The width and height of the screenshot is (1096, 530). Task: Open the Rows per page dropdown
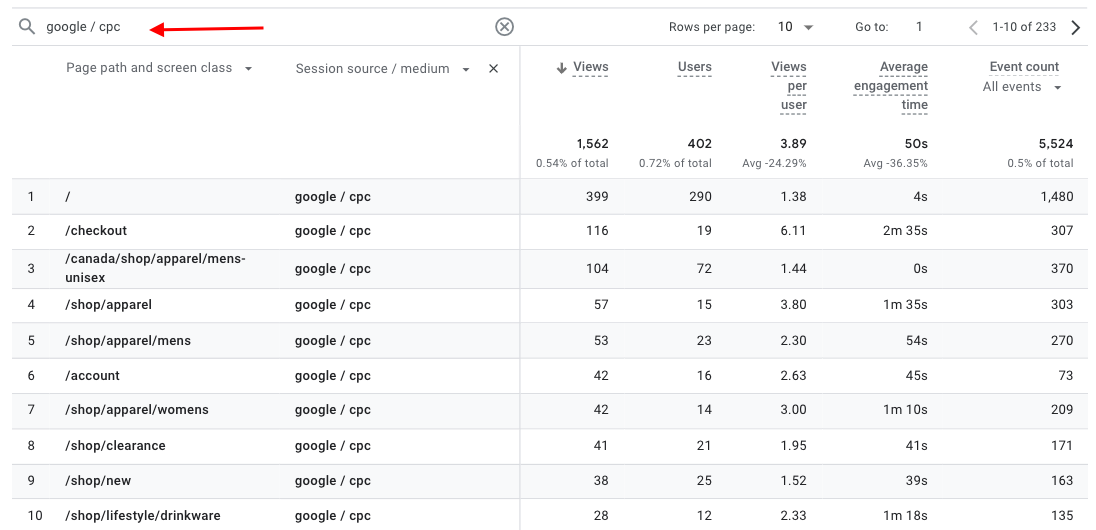[x=796, y=28]
